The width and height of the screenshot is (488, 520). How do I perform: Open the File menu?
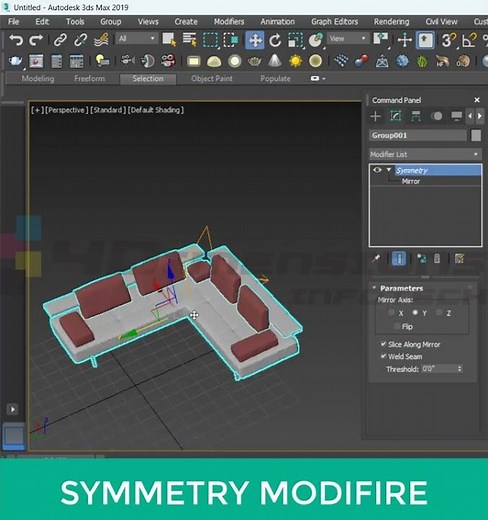(13, 22)
